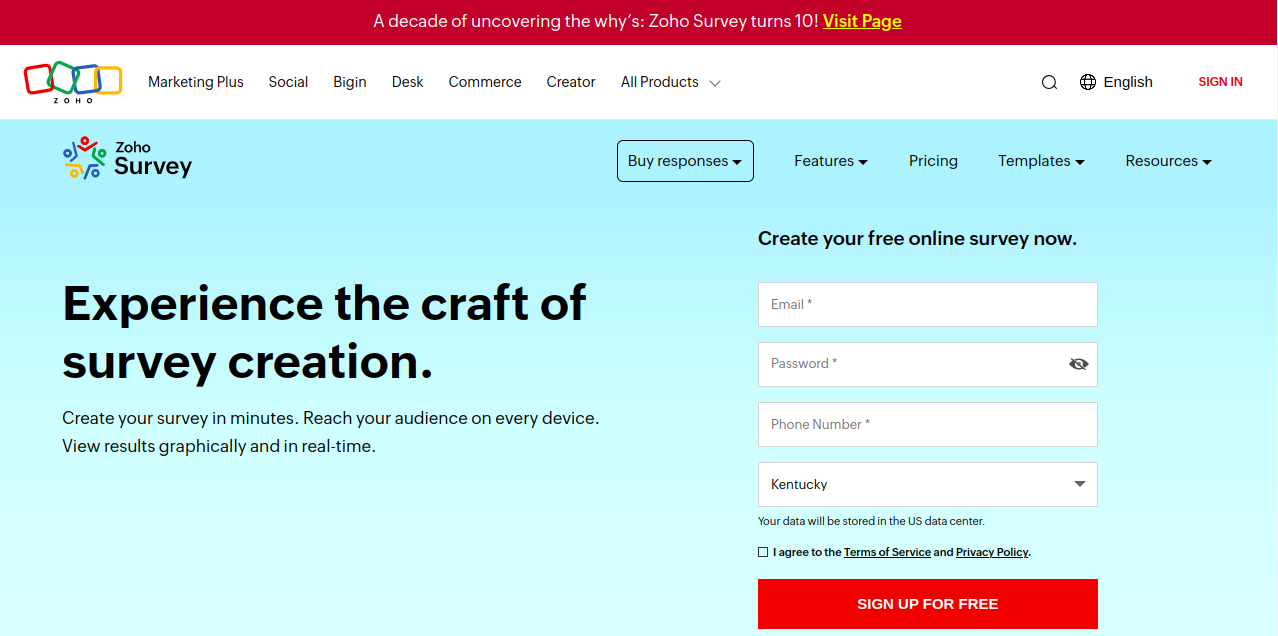
Task: Open Bigin in top navigation
Action: click(x=350, y=82)
